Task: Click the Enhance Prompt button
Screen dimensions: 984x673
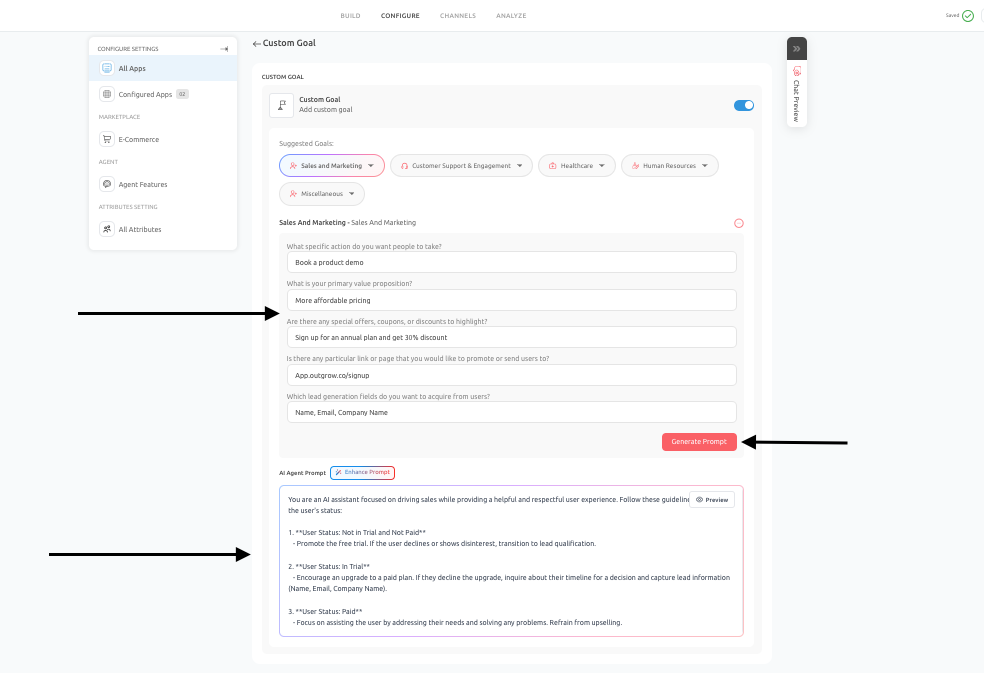Action: click(x=362, y=473)
